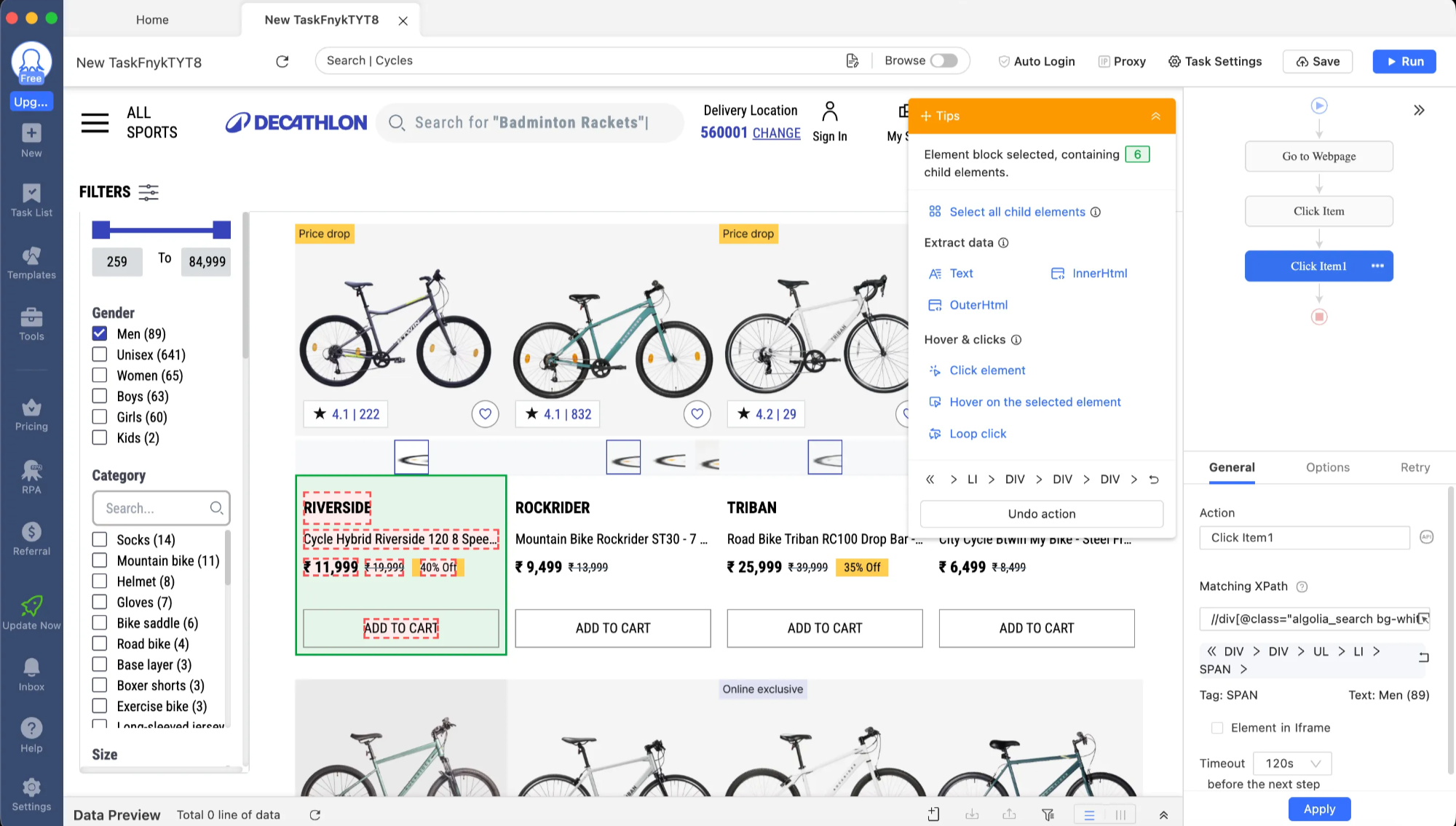Toggle the Browse mode switch
Viewport: 1456px width, 826px height.
[x=944, y=61]
